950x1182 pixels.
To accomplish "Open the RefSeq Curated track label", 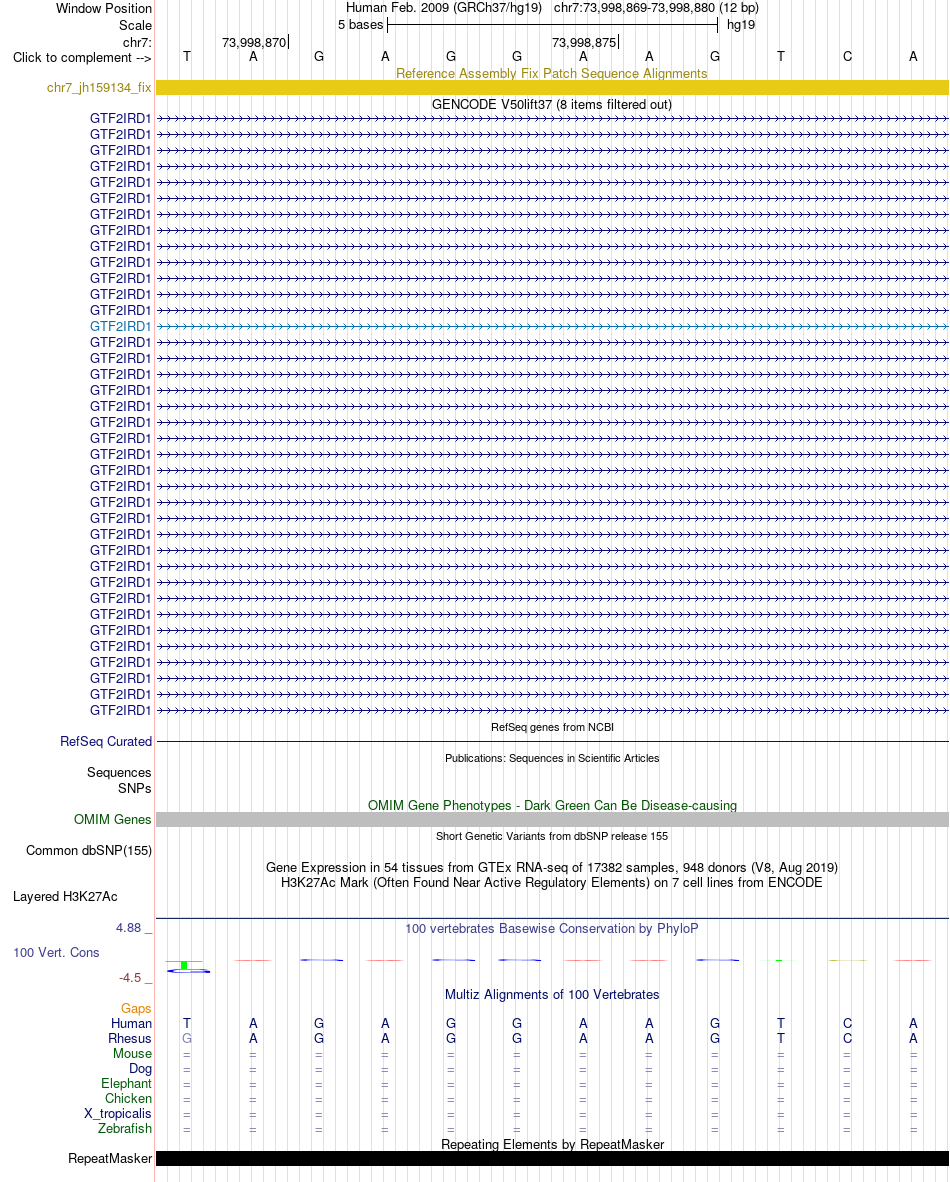I will (x=106, y=742).
